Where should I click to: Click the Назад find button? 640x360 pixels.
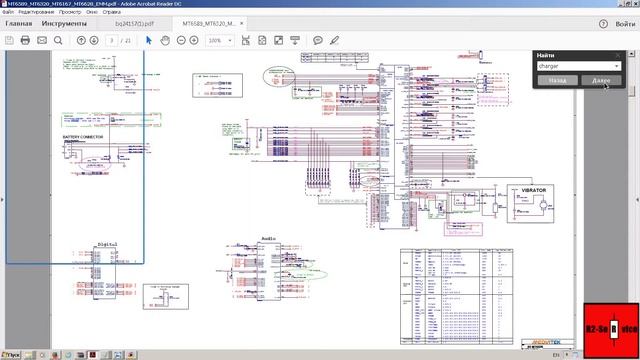(x=558, y=80)
